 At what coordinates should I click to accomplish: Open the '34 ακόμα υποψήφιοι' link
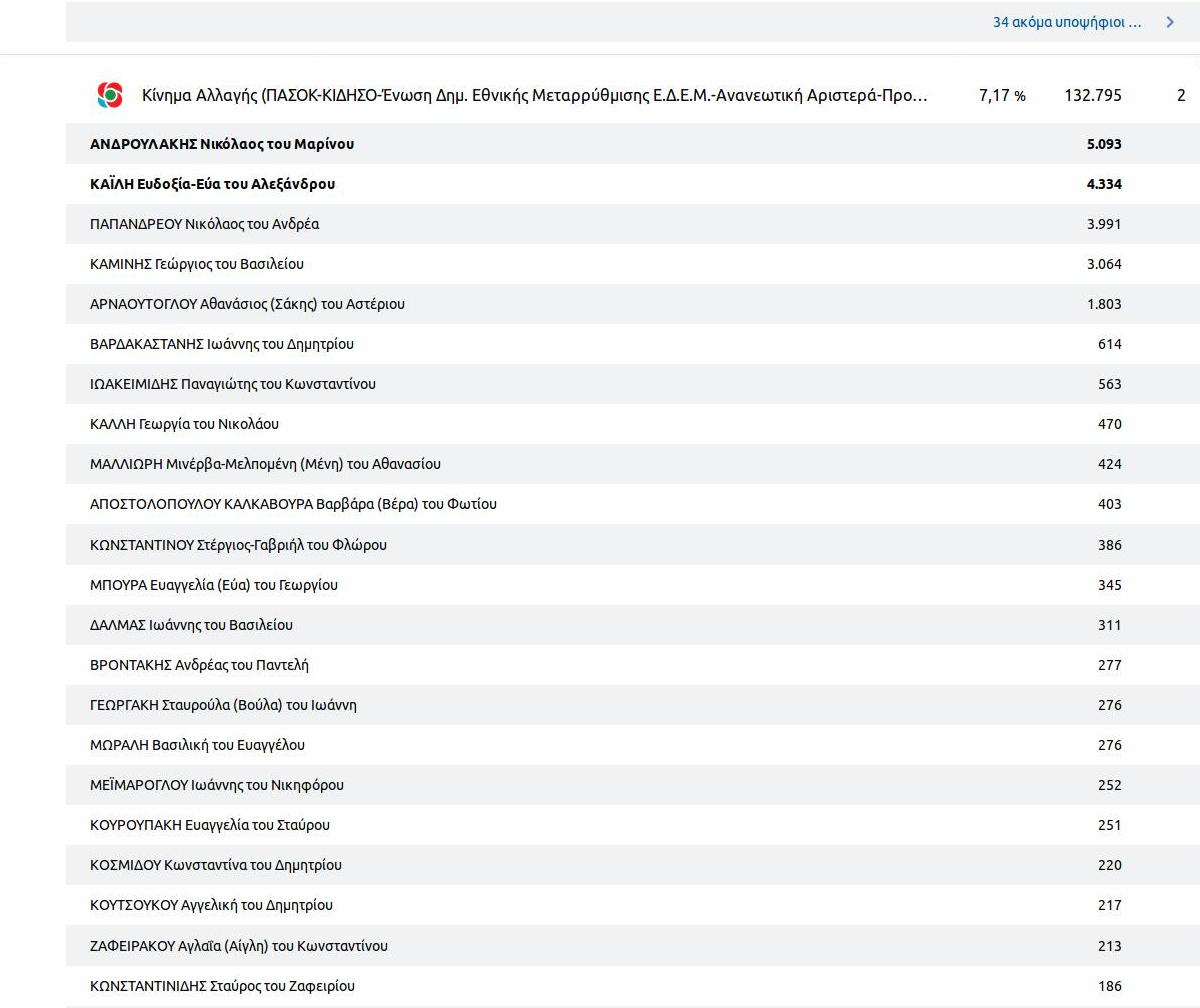(x=1067, y=22)
